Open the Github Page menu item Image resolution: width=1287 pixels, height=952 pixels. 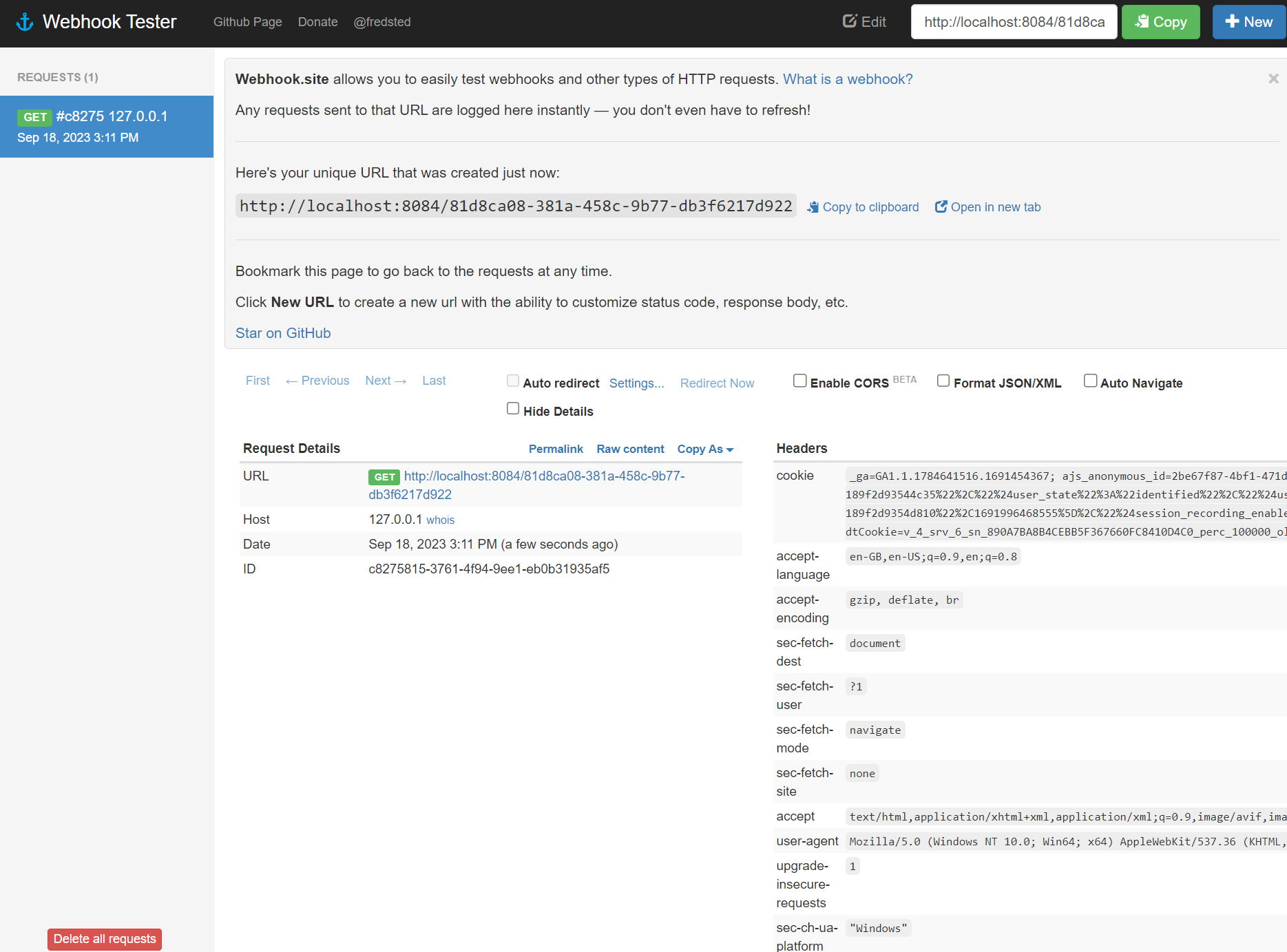click(247, 21)
